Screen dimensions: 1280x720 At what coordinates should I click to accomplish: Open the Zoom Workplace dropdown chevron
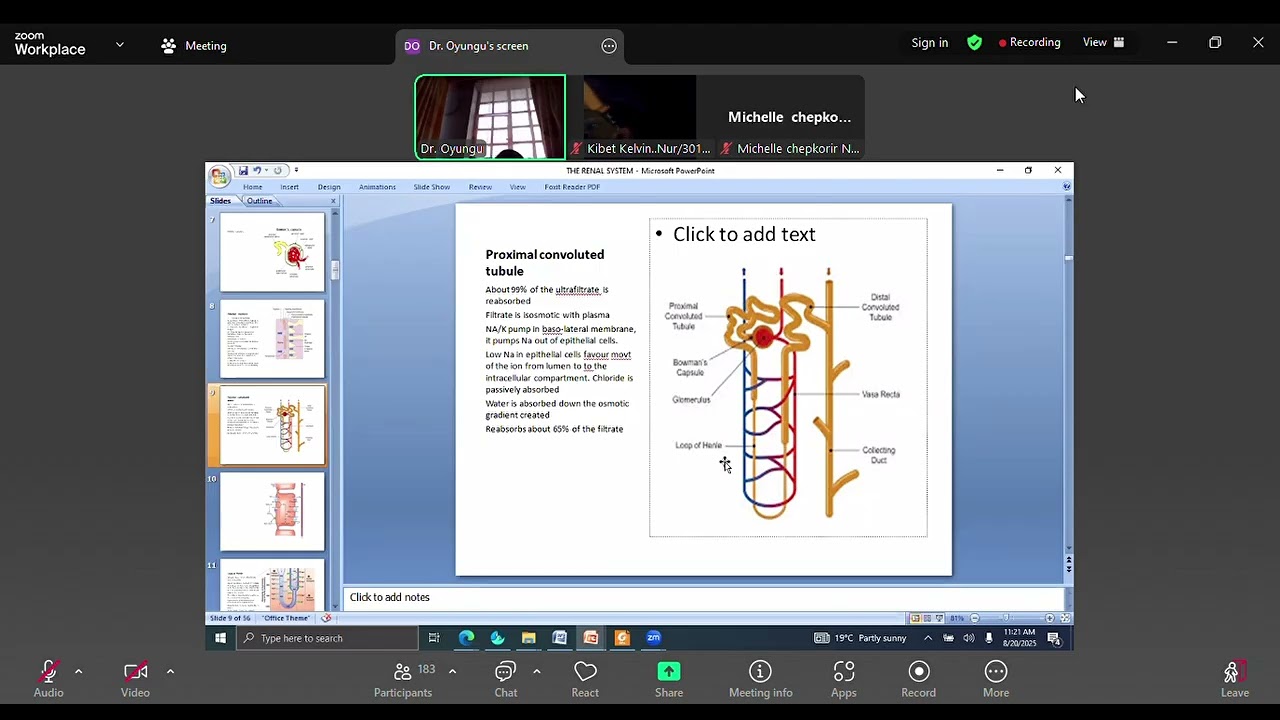[120, 45]
